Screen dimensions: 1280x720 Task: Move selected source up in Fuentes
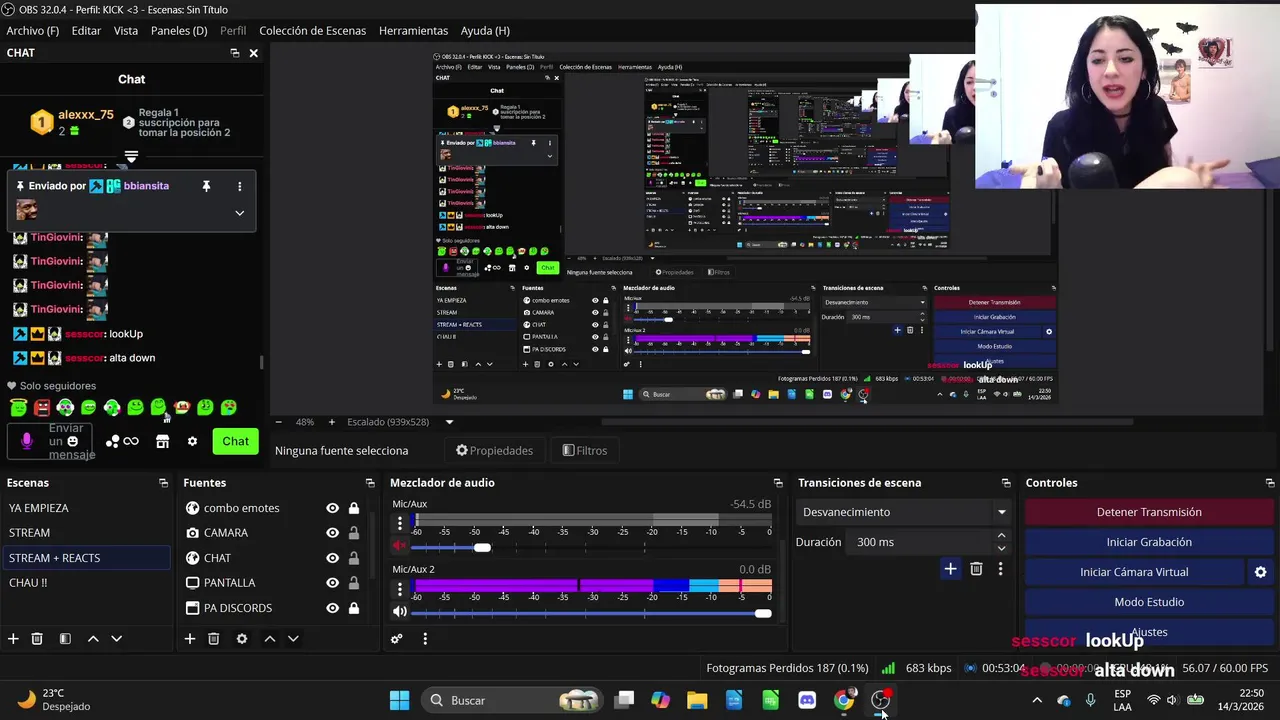[269, 638]
